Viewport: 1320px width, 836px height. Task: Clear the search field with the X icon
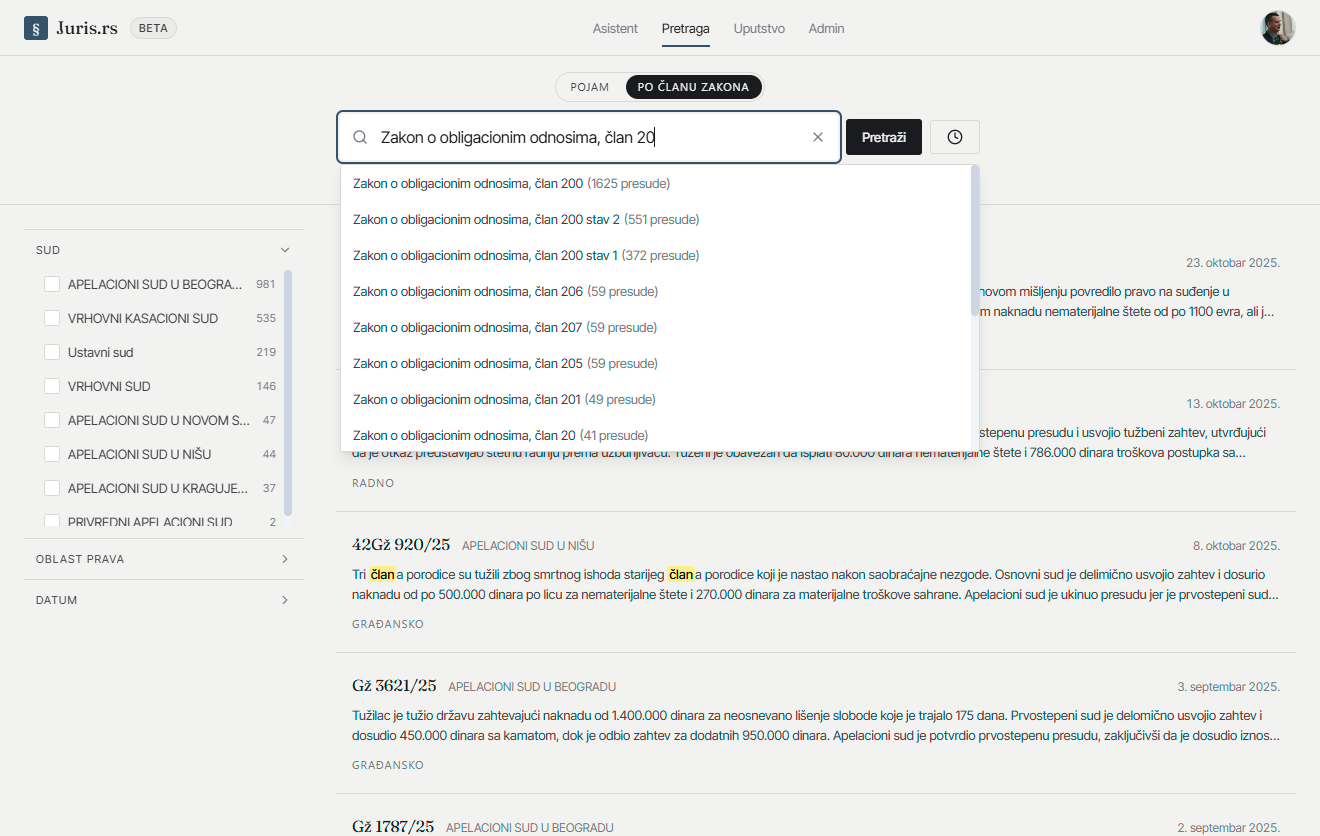click(818, 137)
